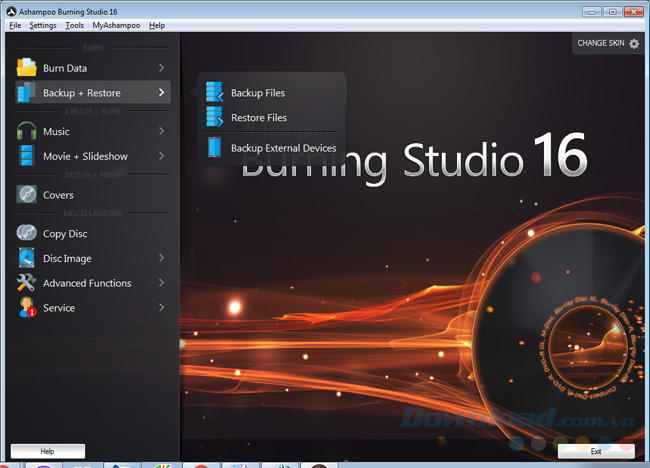Click the Burn Data folder icon

pyautogui.click(x=26, y=68)
